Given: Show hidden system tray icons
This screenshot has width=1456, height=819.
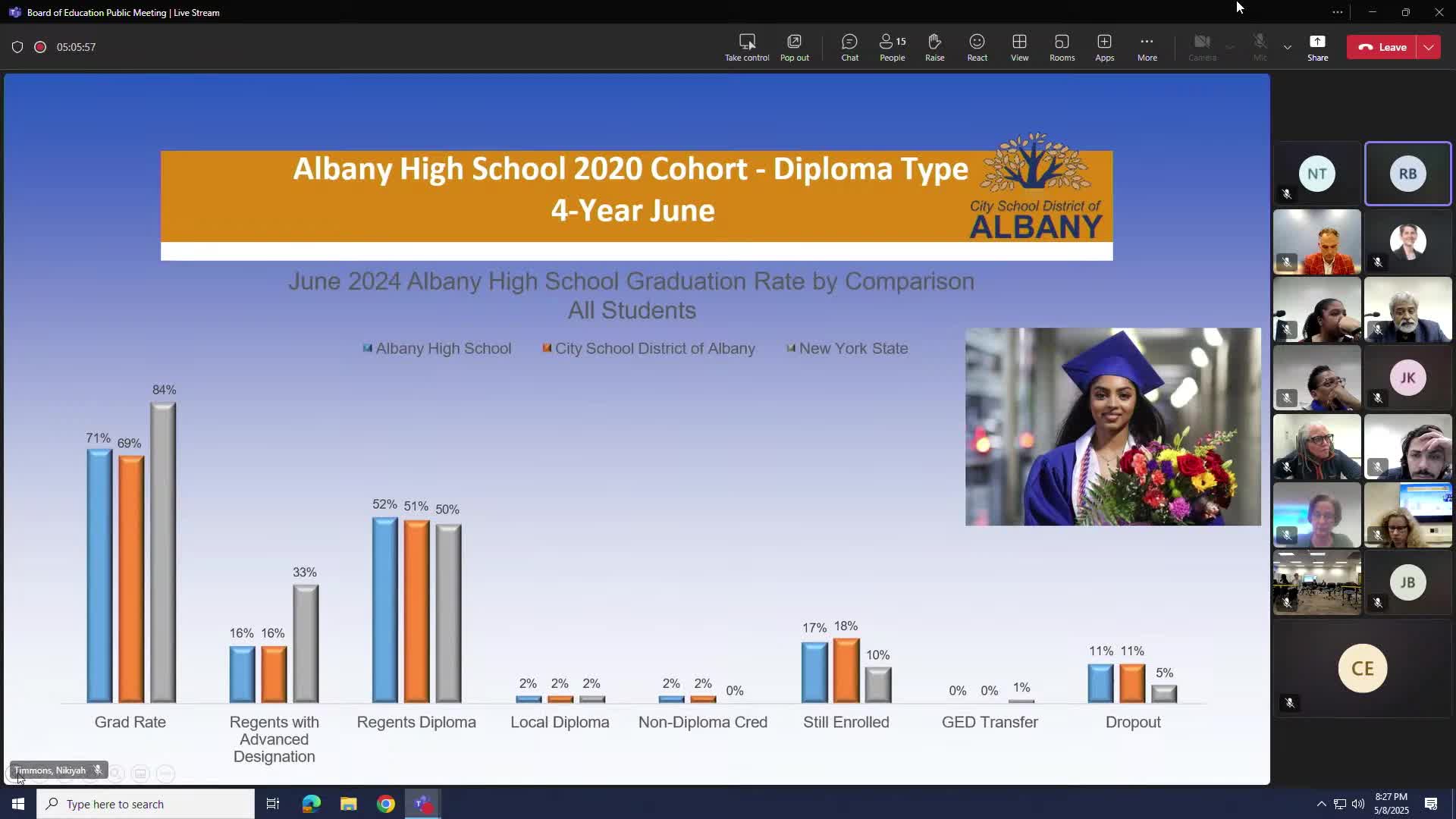Looking at the screenshot, I should click(x=1321, y=804).
